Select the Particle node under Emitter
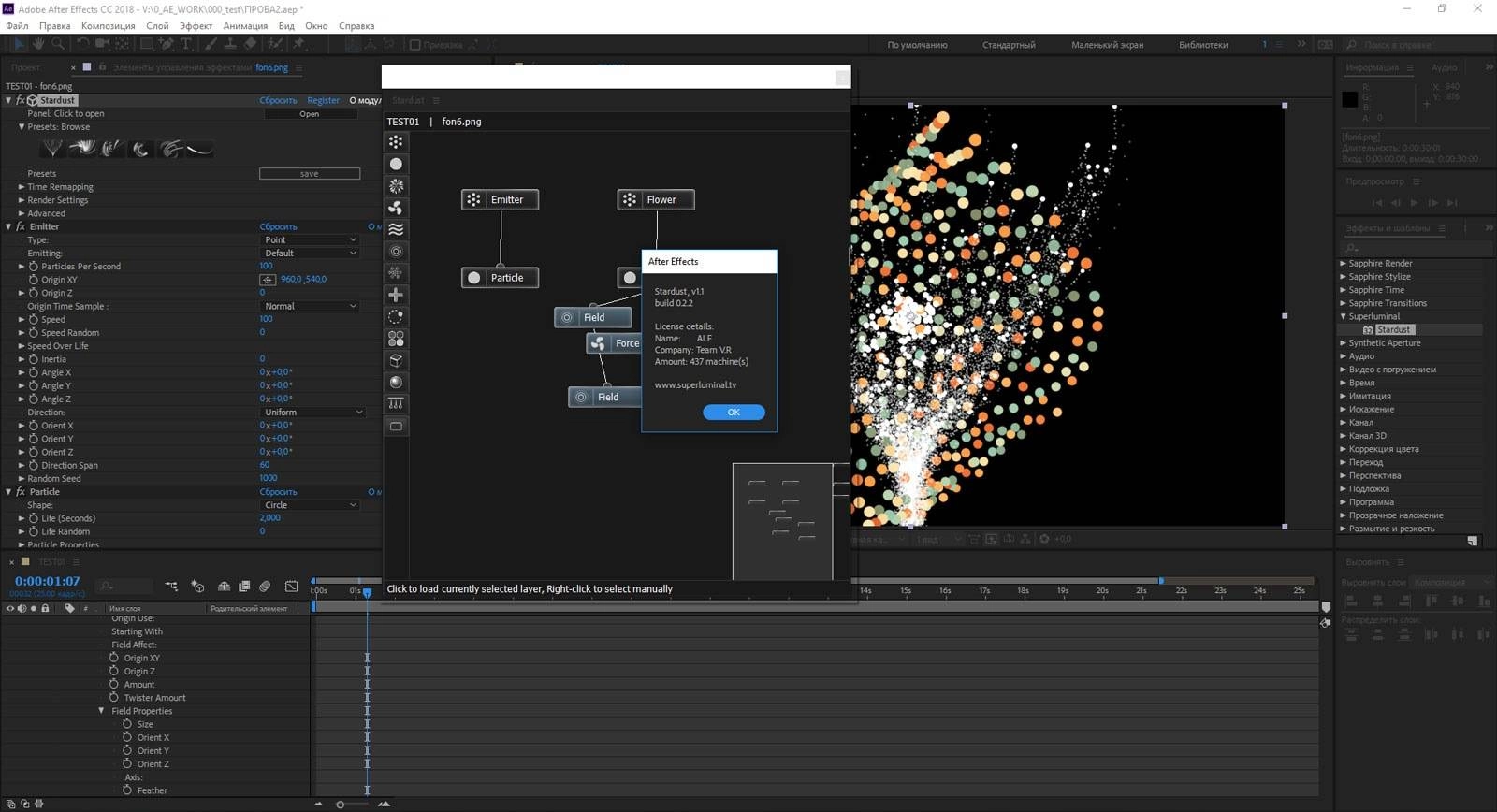The image size is (1497, 812). point(500,278)
